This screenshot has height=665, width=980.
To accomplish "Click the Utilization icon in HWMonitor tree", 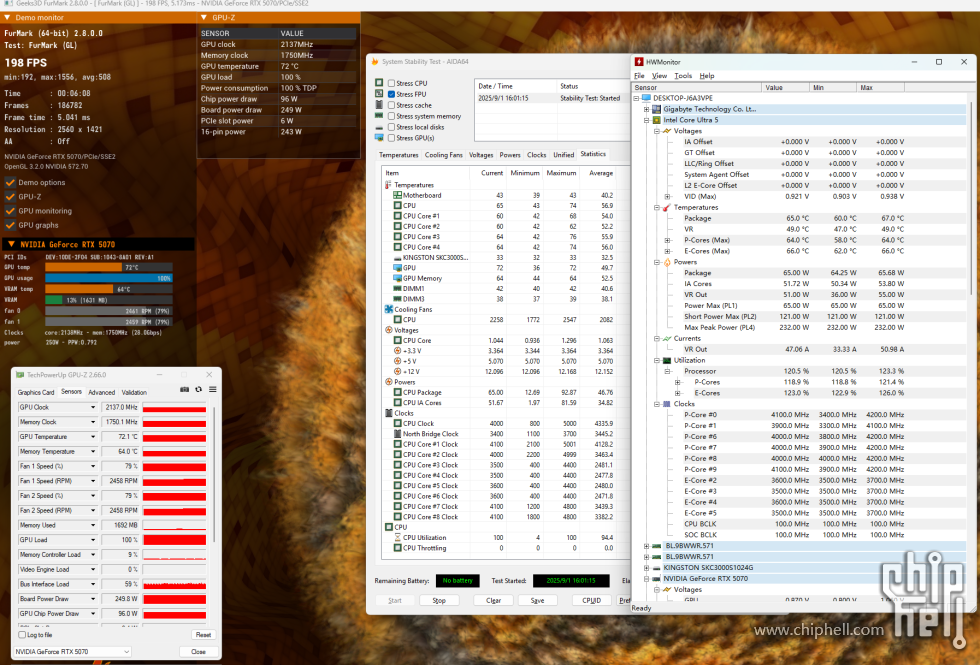I will coord(666,361).
